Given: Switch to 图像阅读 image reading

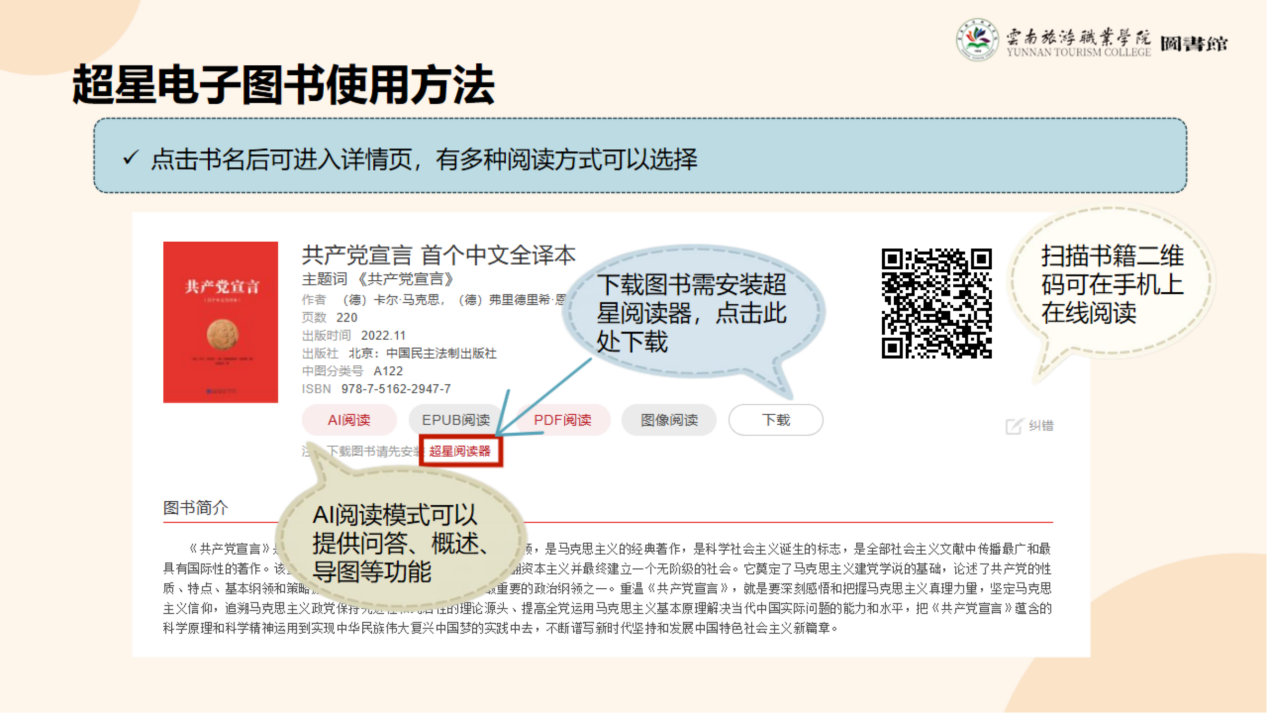Looking at the screenshot, I should (669, 420).
